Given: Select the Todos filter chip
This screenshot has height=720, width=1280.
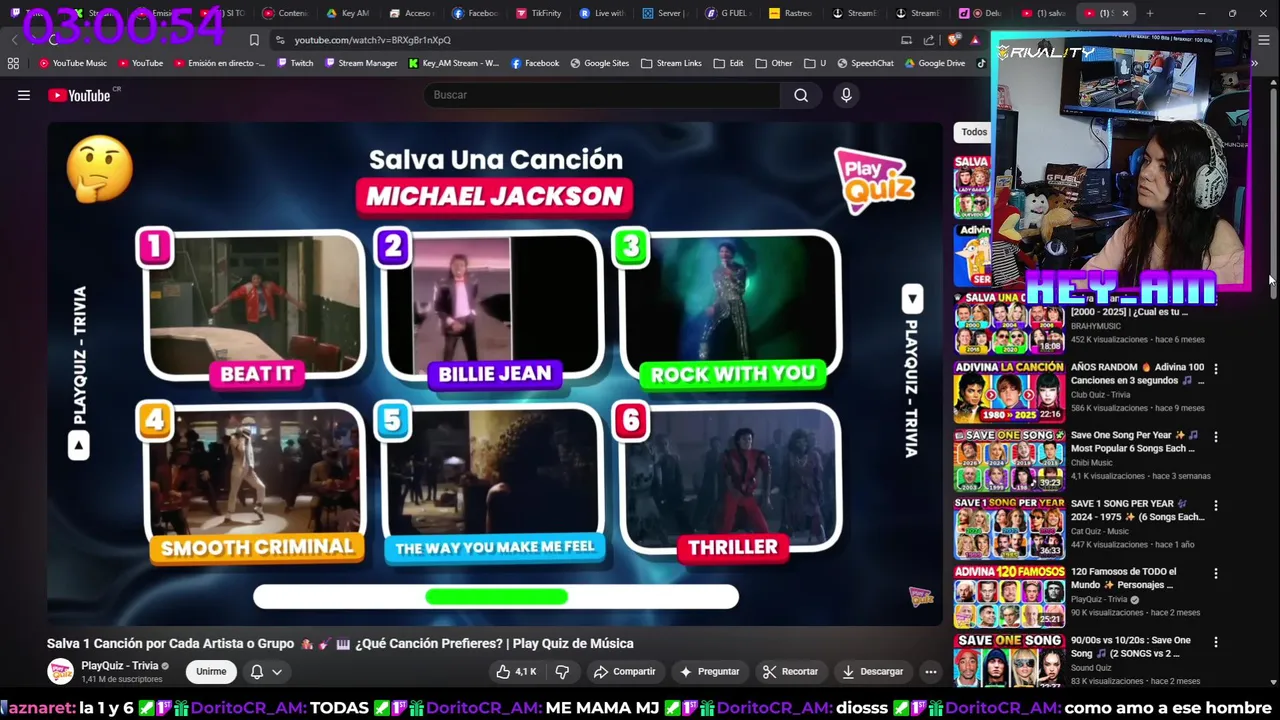Looking at the screenshot, I should pos(974,132).
